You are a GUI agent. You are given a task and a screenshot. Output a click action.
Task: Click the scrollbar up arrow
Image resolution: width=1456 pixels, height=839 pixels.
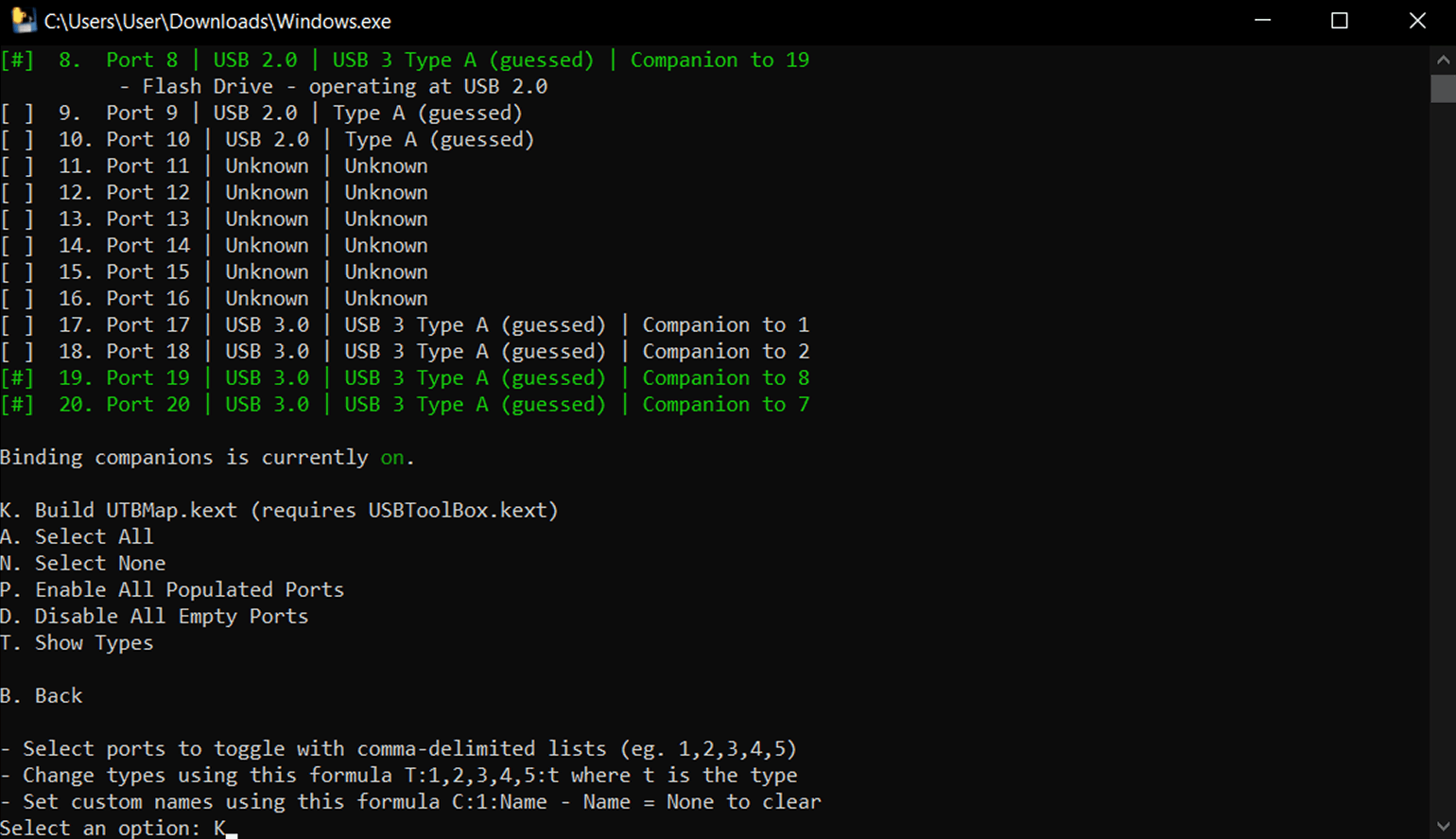point(1443,60)
